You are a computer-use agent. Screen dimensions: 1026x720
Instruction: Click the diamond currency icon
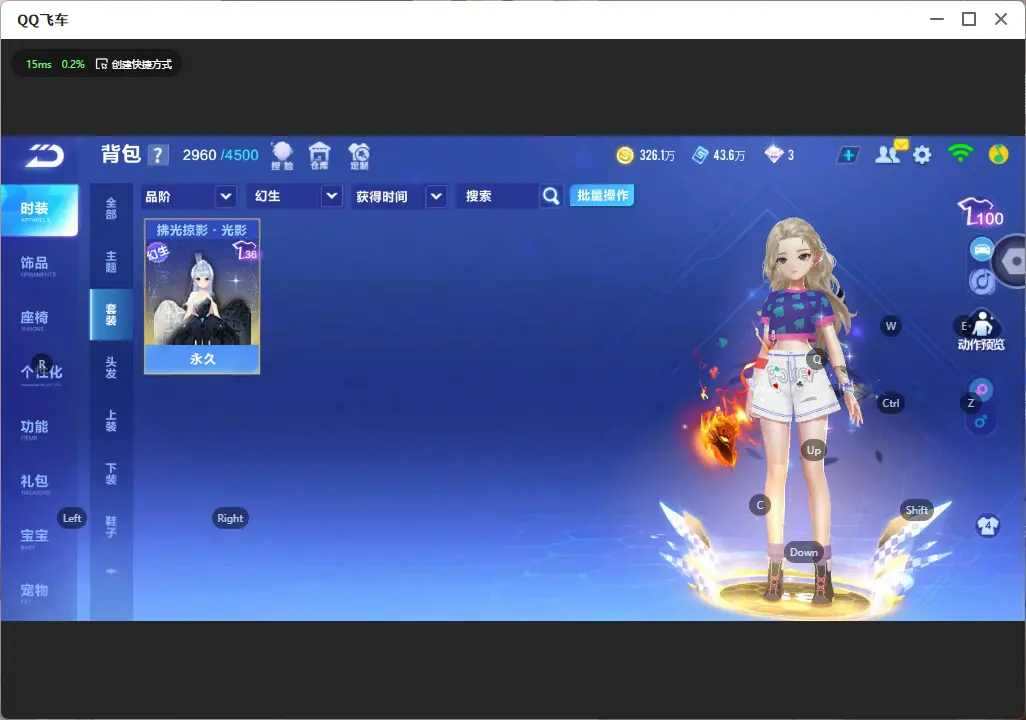pos(773,154)
